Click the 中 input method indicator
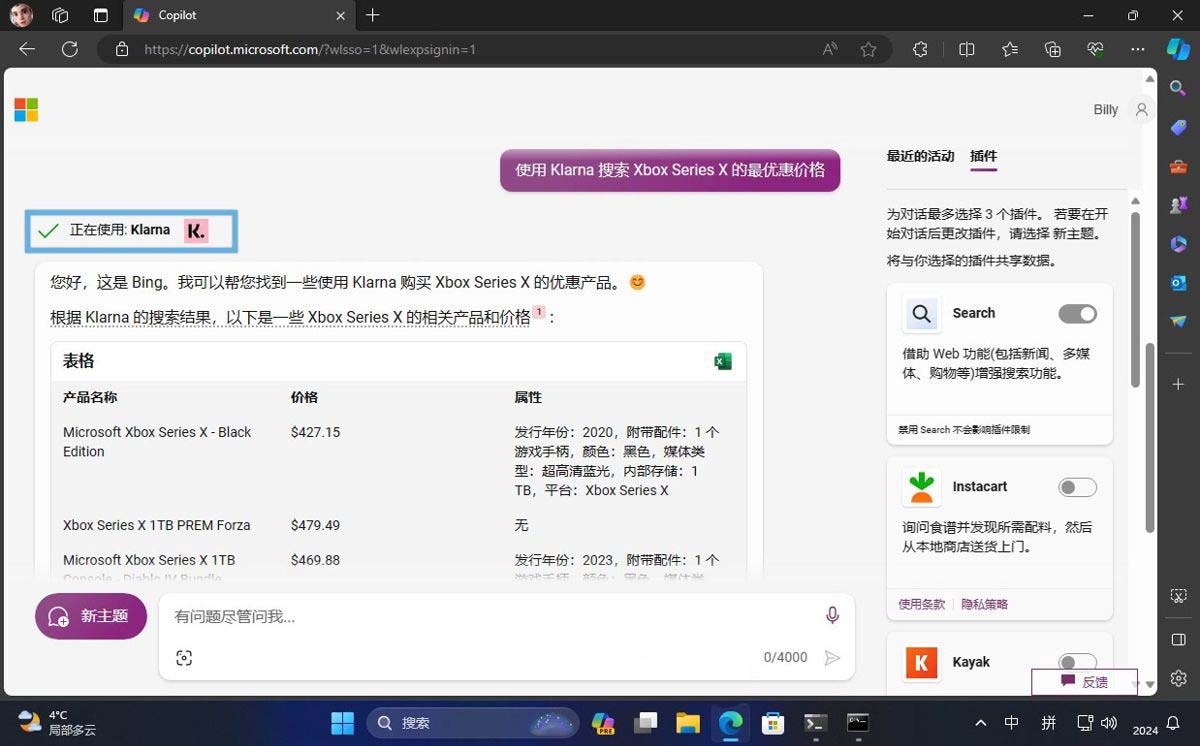1200x746 pixels. 1011,722
